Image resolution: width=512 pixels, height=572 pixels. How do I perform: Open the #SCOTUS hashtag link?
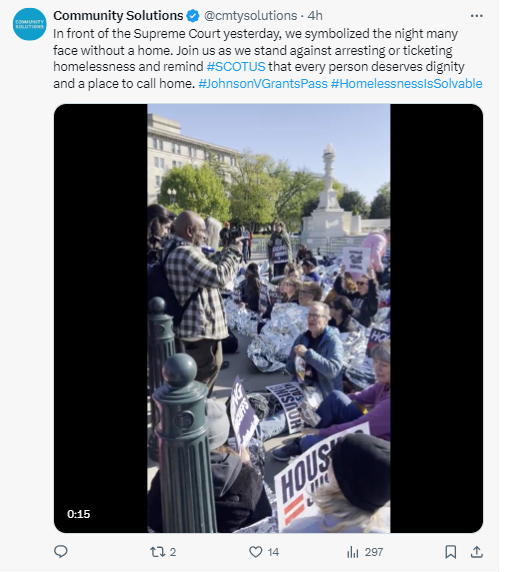pos(236,67)
